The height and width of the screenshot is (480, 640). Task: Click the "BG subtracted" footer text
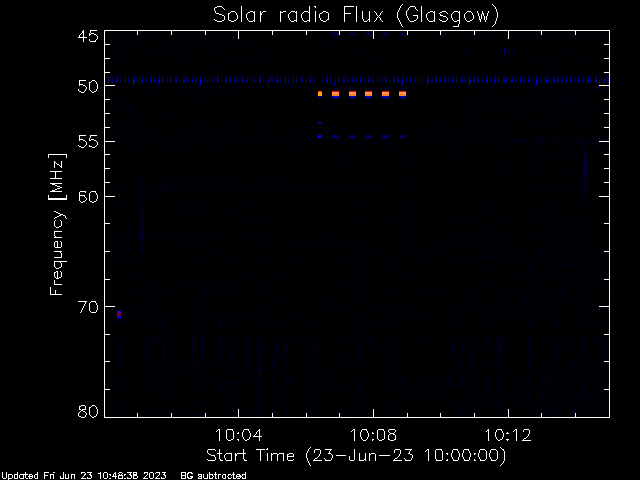click(213, 476)
